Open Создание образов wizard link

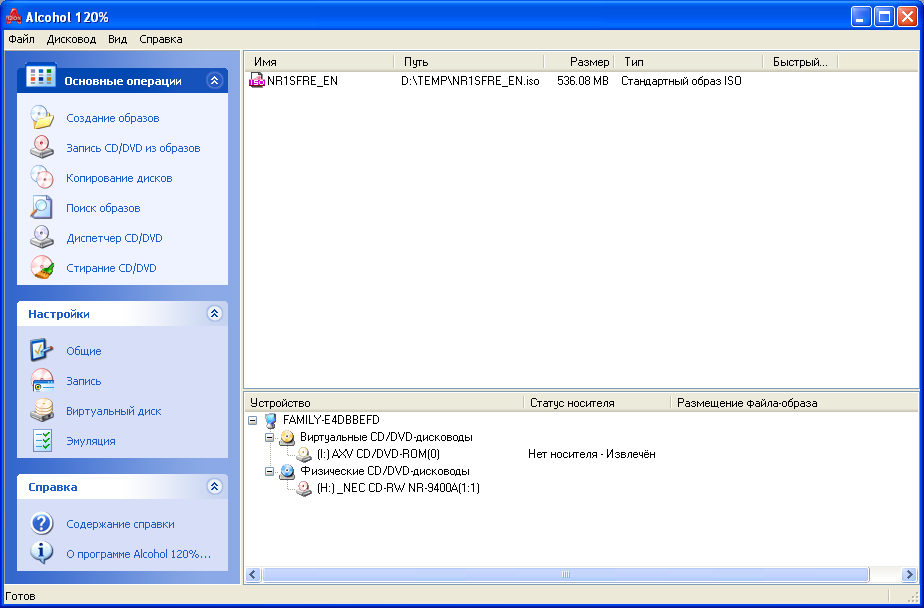pos(113,118)
